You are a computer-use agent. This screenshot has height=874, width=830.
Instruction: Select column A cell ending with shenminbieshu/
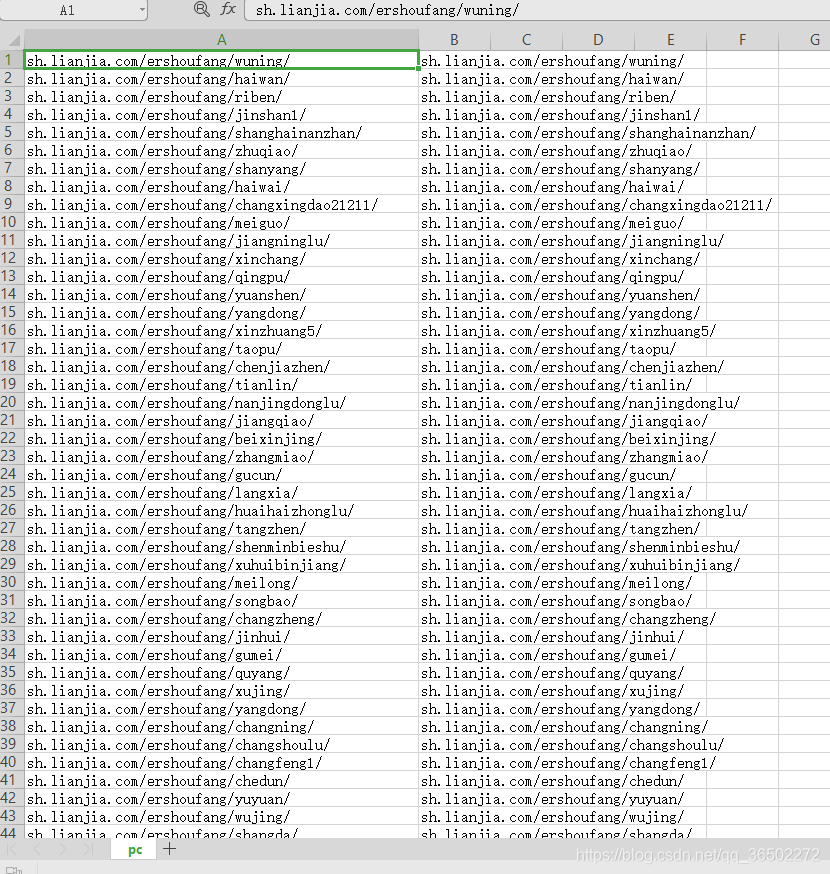pos(221,546)
